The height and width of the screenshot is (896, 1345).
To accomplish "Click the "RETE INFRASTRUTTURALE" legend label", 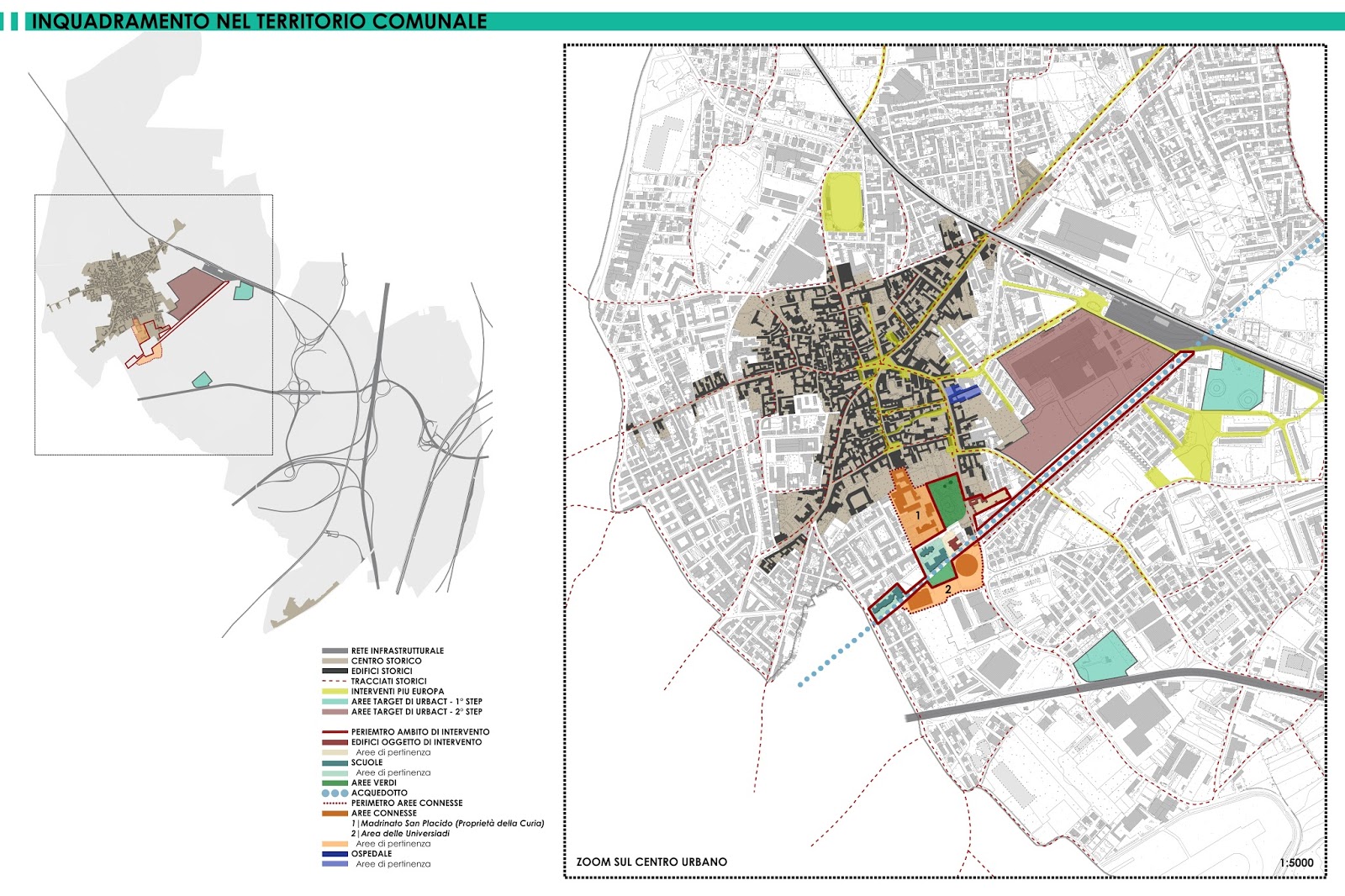I will (398, 651).
